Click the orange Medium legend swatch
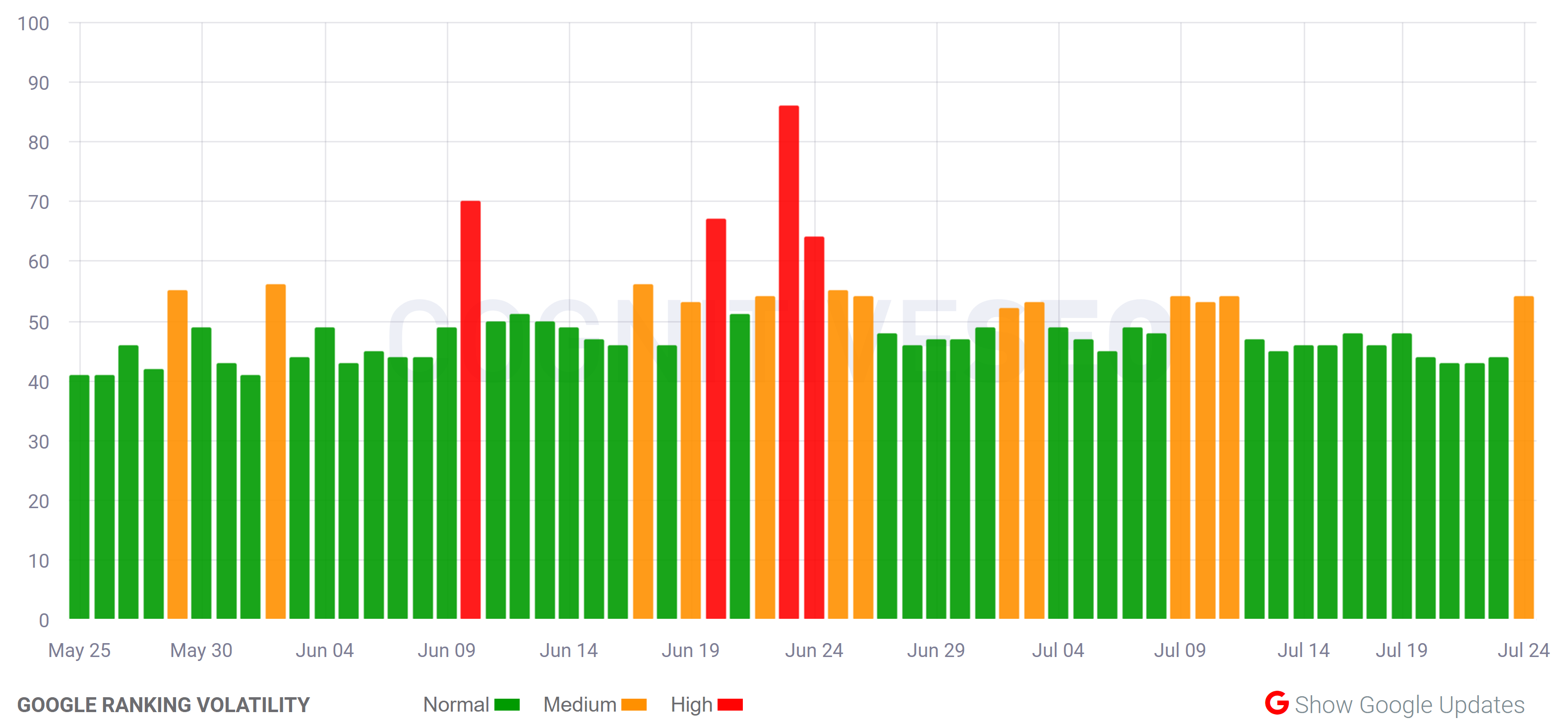The height and width of the screenshot is (724, 1568). (x=633, y=705)
